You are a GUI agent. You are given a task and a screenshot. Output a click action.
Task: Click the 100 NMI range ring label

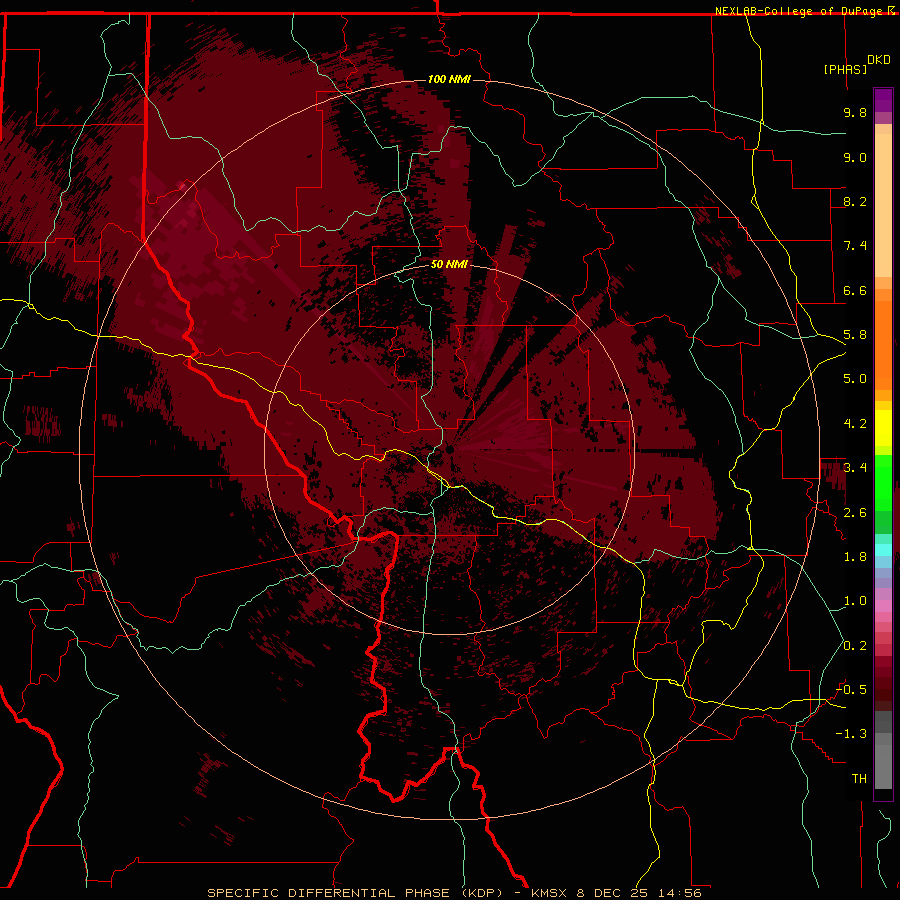(x=449, y=79)
